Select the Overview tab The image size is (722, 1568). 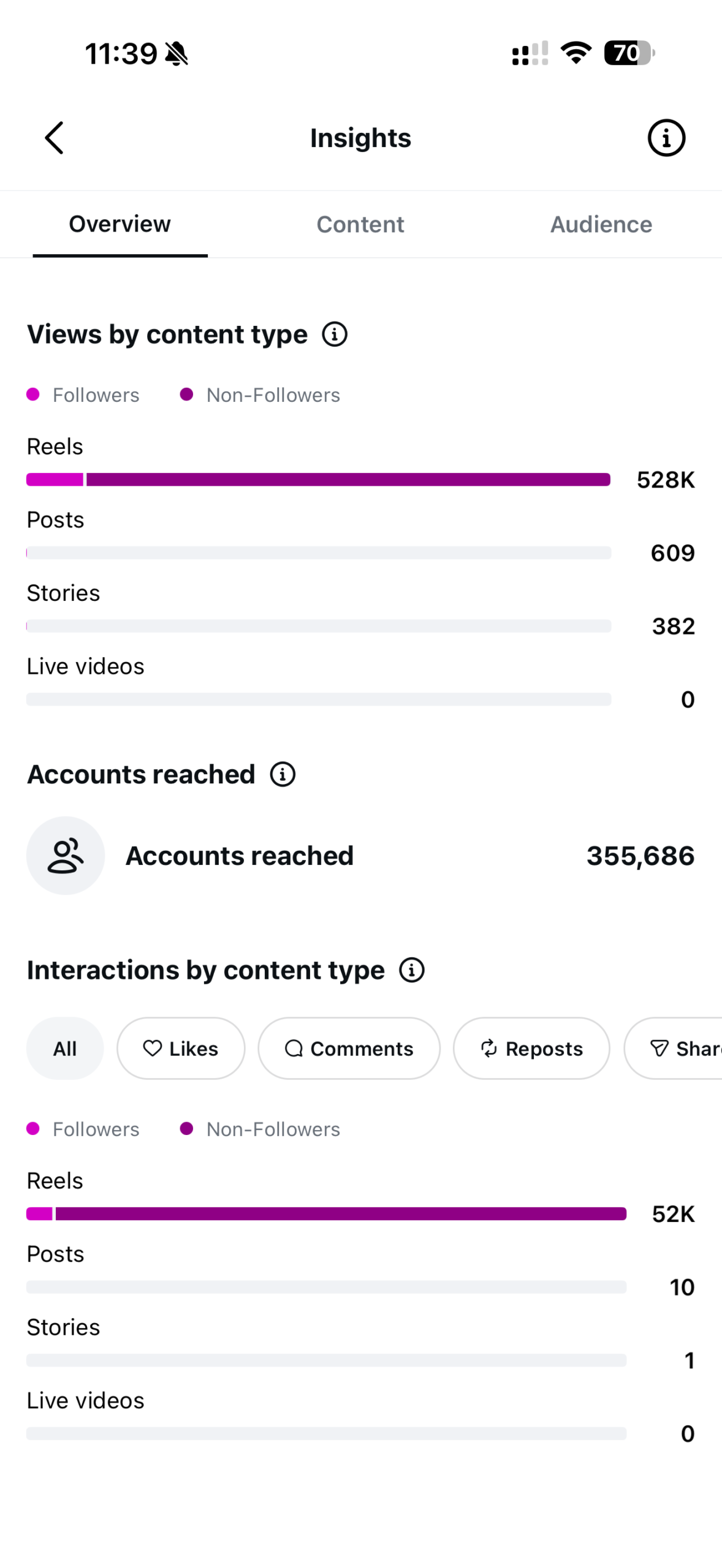120,224
